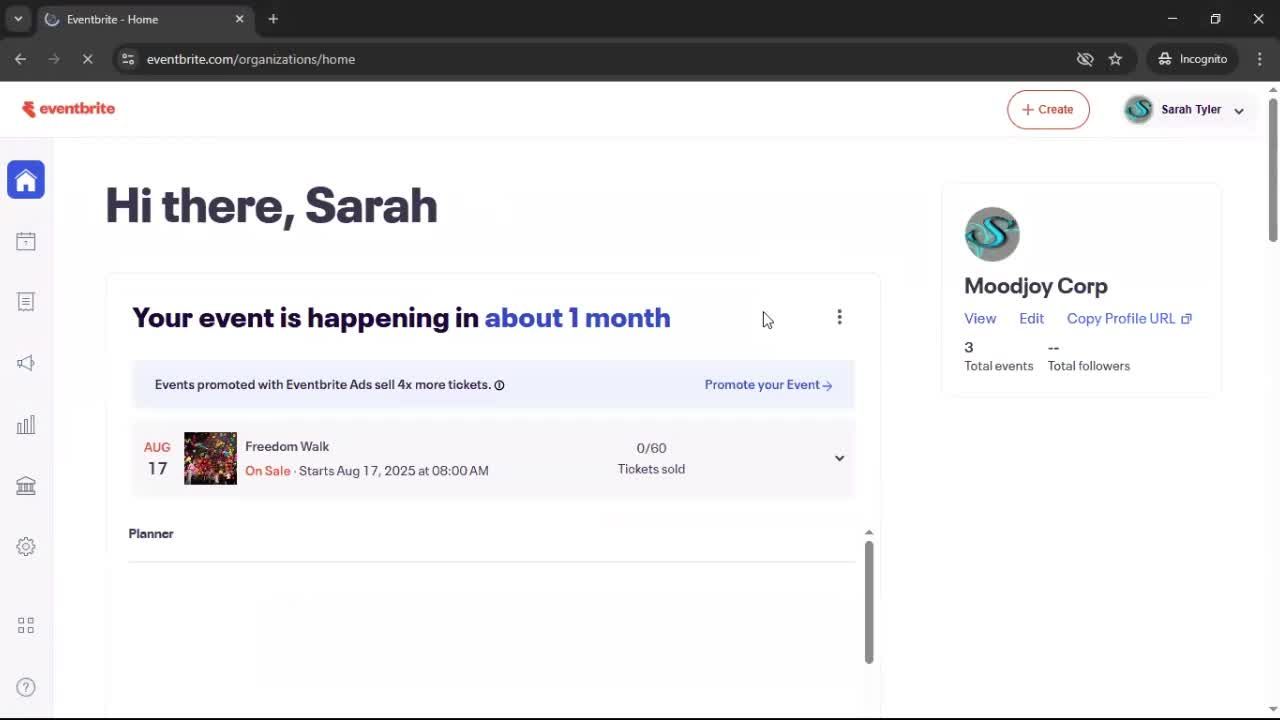
Task: Click the View profile link
Action: (980, 318)
